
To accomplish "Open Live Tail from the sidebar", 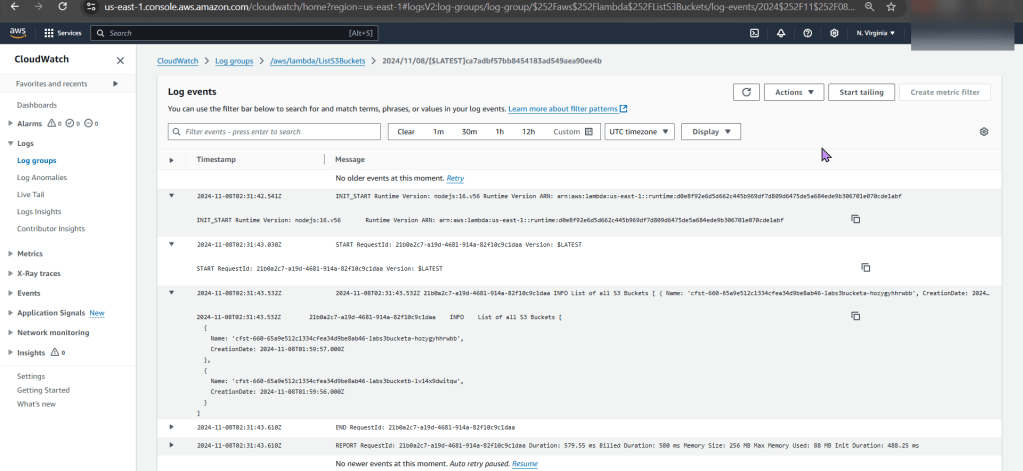I will (x=31, y=194).
